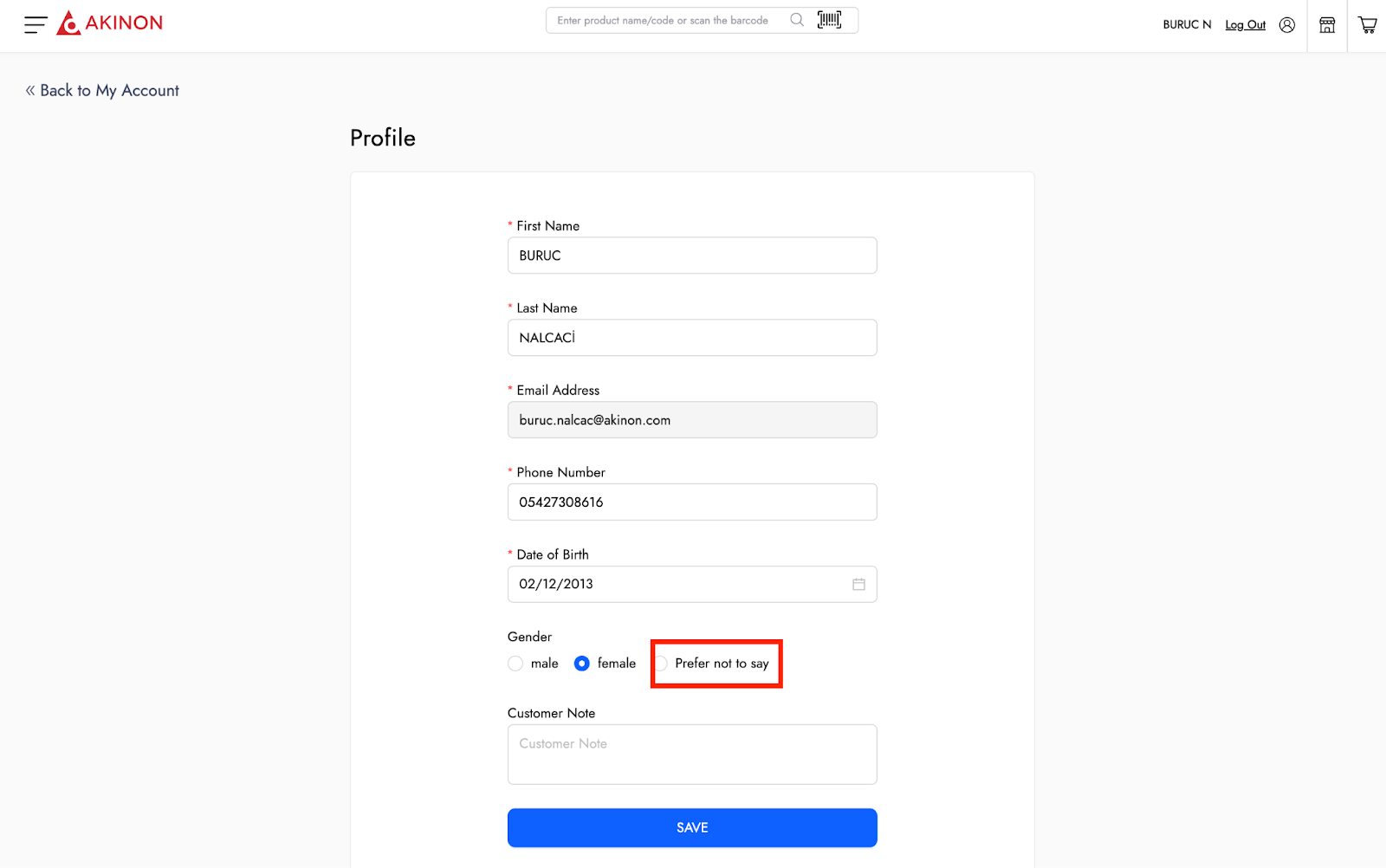Go back to My Account
This screenshot has height=868, width=1386.
(x=102, y=91)
